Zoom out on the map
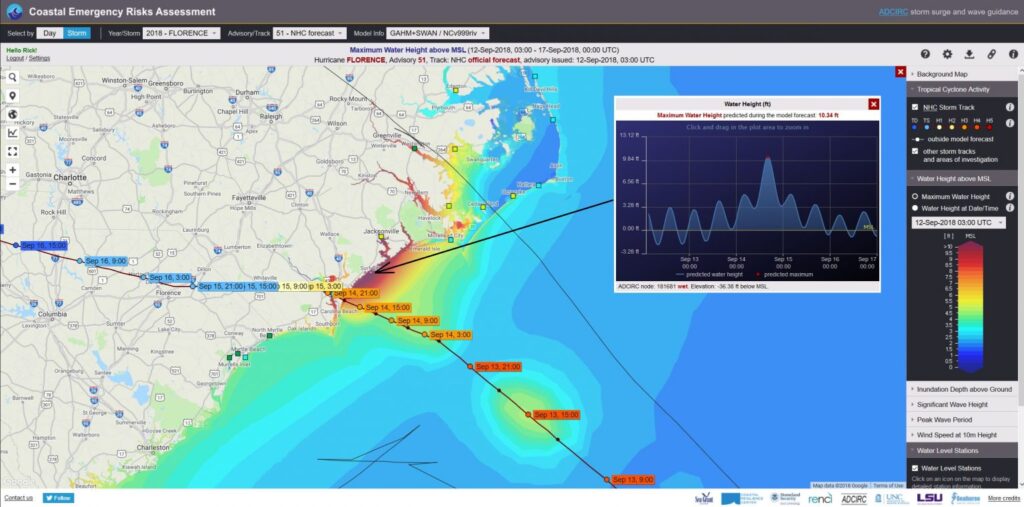This screenshot has height=507, width=1024. click(12, 184)
